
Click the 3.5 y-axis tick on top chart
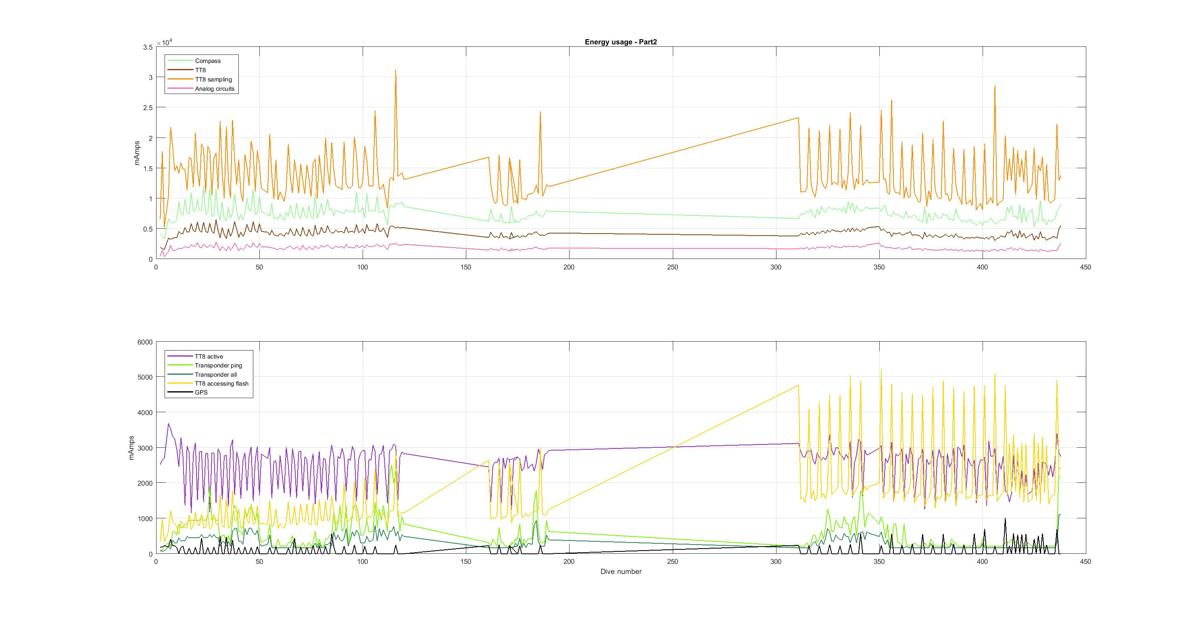[147, 47]
